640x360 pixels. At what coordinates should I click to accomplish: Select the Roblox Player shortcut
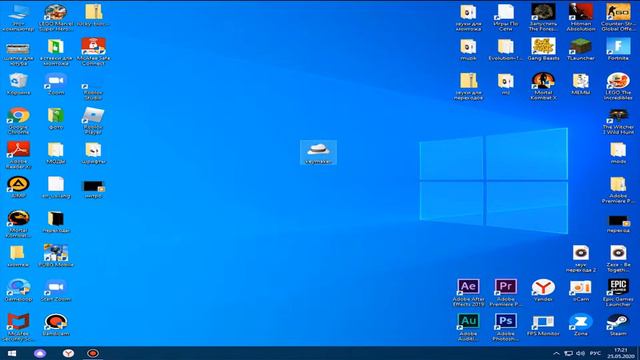point(93,121)
